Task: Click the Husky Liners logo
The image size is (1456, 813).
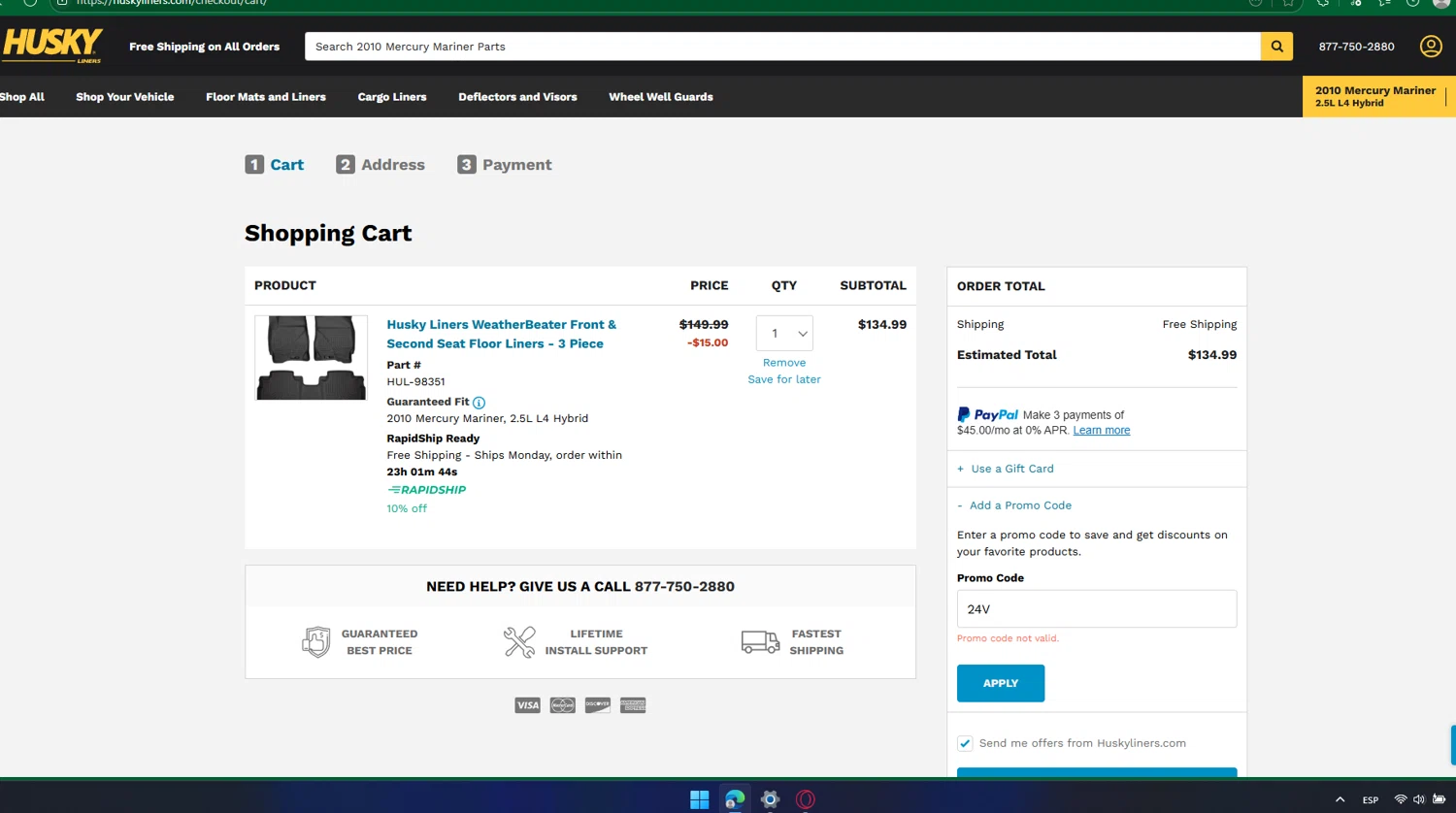Action: click(52, 46)
